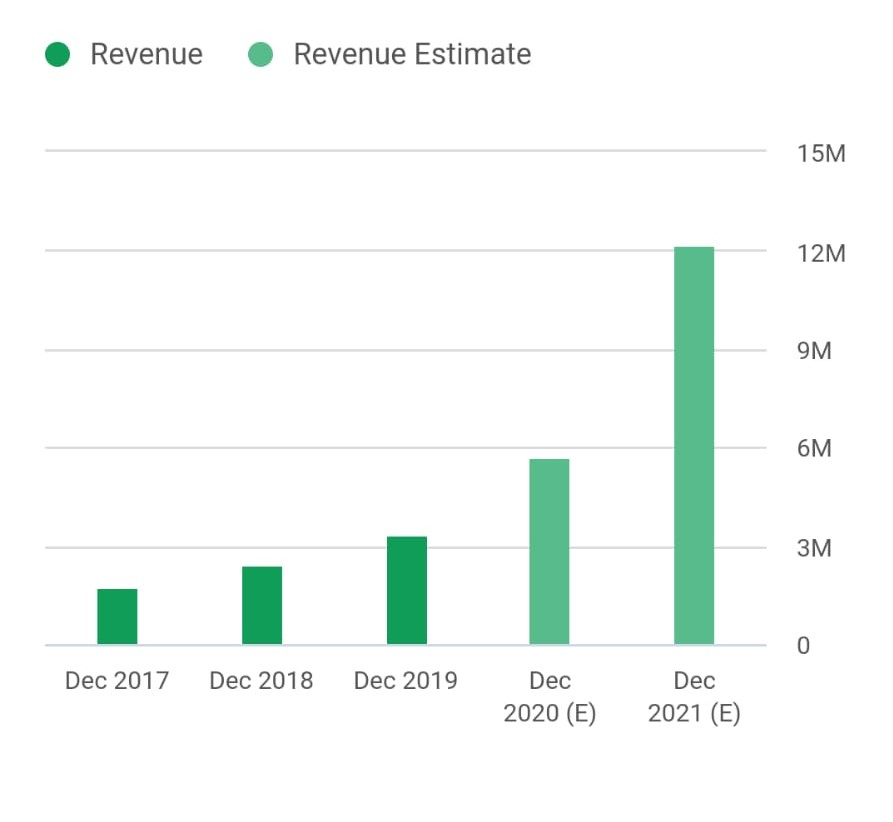Click the tallest bar in the chart

[695, 445]
